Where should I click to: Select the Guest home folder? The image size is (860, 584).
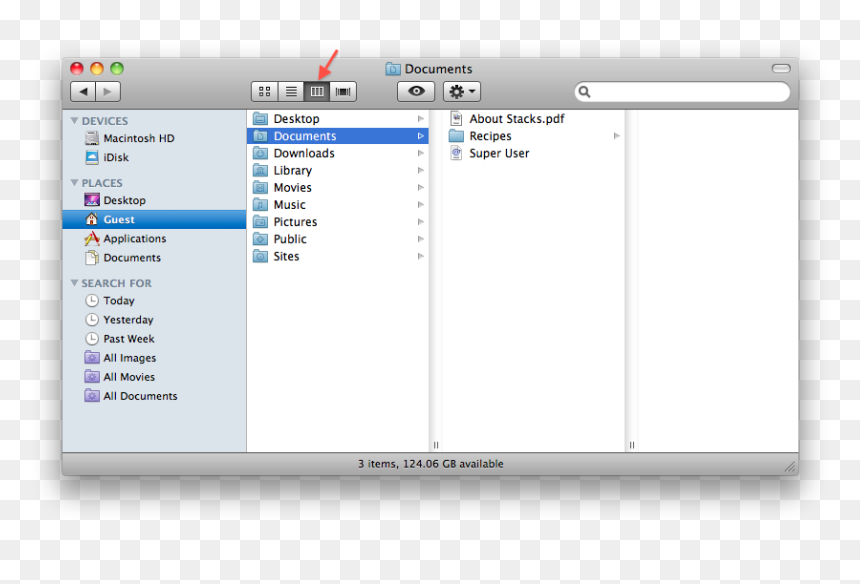tap(154, 219)
